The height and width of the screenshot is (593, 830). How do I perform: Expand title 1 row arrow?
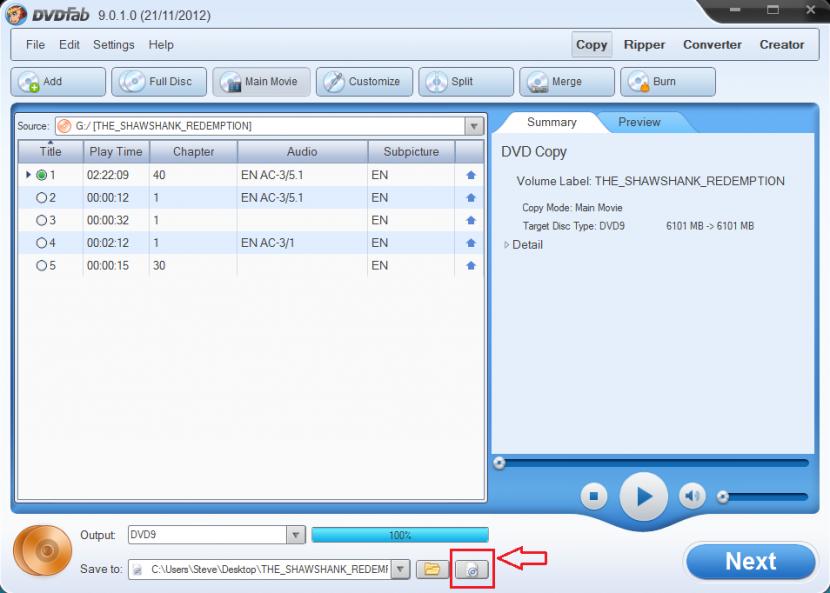tap(28, 174)
